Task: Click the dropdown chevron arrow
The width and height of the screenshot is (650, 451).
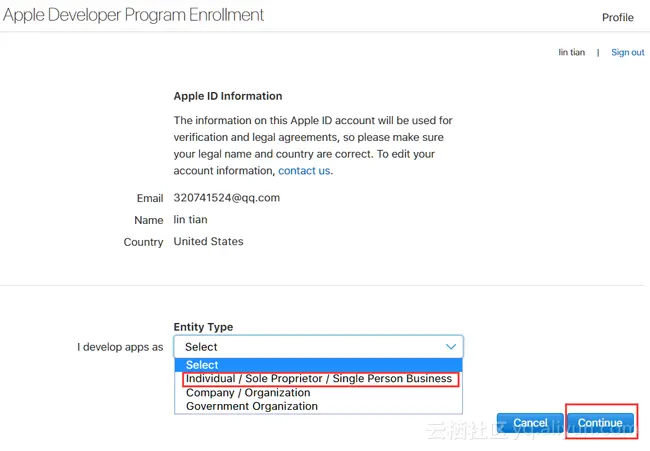Action: pyautogui.click(x=451, y=347)
